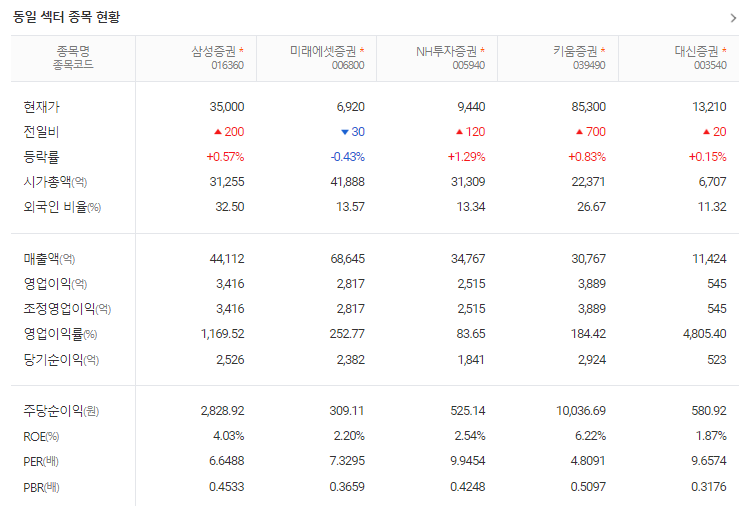The height and width of the screenshot is (506, 739).
Task: Click PBR value 0.3176
Action: pyautogui.click(x=709, y=487)
